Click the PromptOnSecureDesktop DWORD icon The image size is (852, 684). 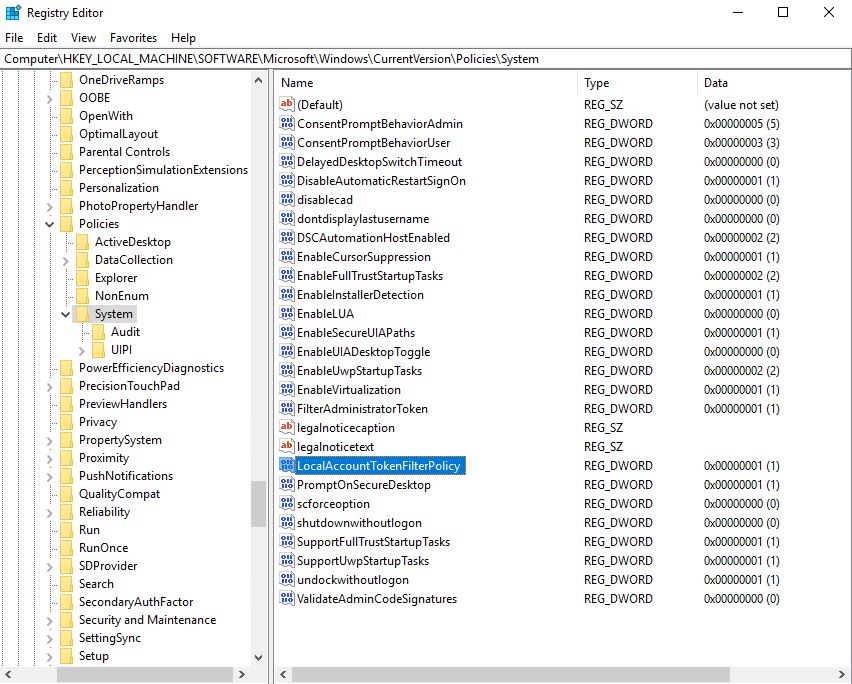(286, 485)
